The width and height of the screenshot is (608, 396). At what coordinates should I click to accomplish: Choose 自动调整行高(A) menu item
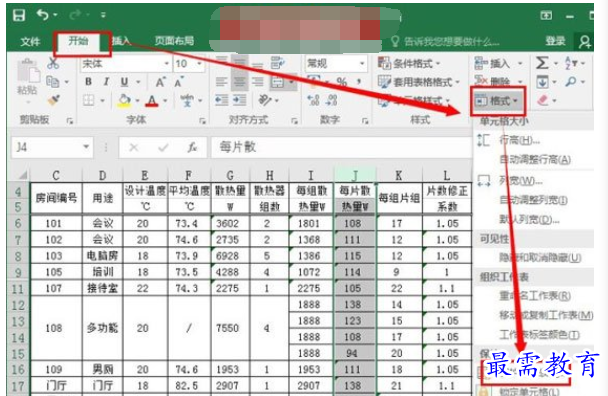[x=535, y=159]
